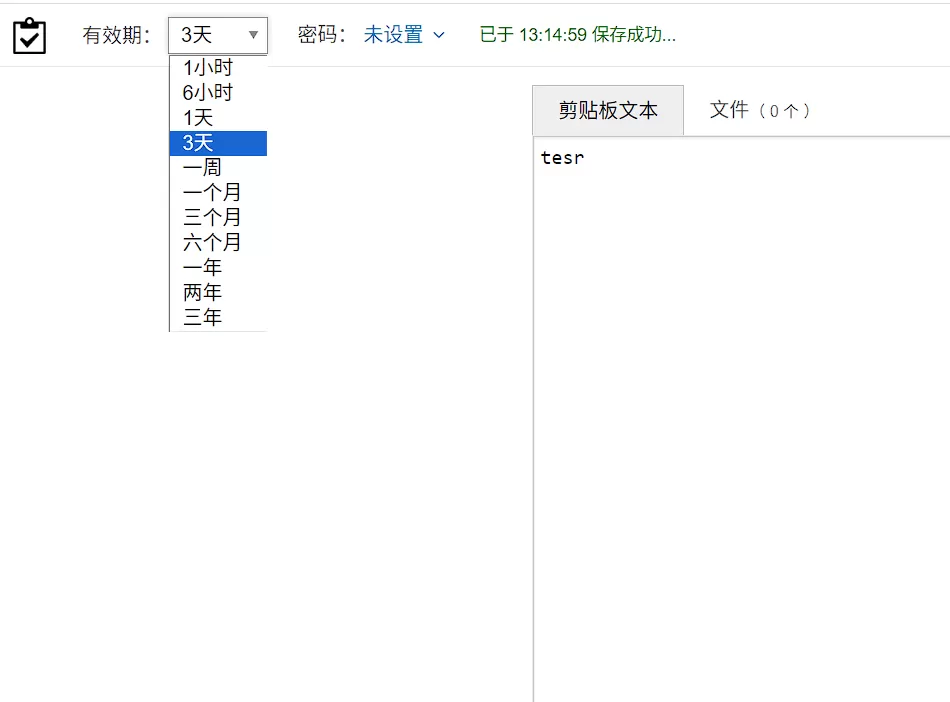The height and width of the screenshot is (702, 950).
Task: Expand the 有效期 expiration dropdown
Action: click(217, 34)
